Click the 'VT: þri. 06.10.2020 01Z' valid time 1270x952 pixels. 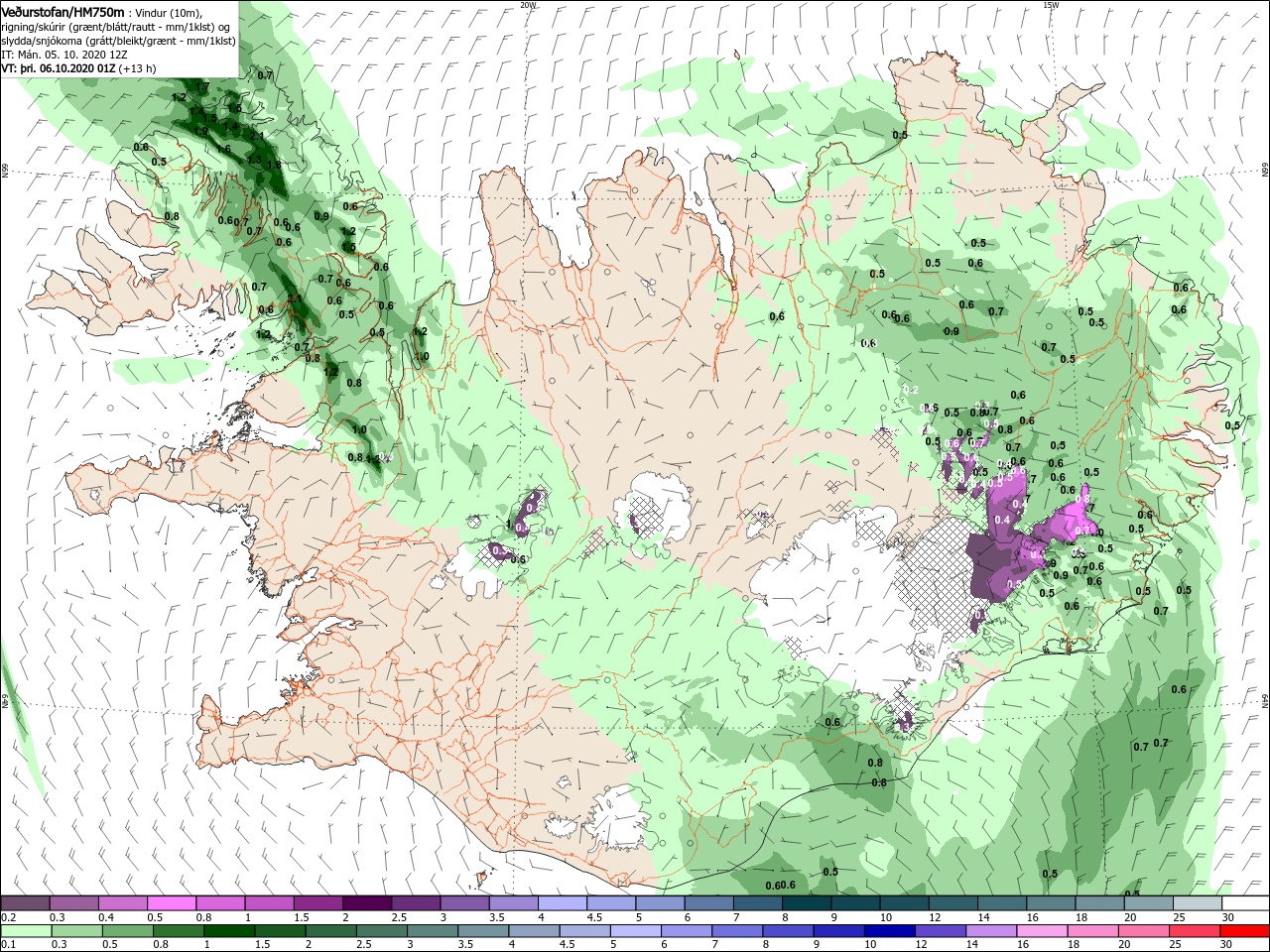pos(59,68)
